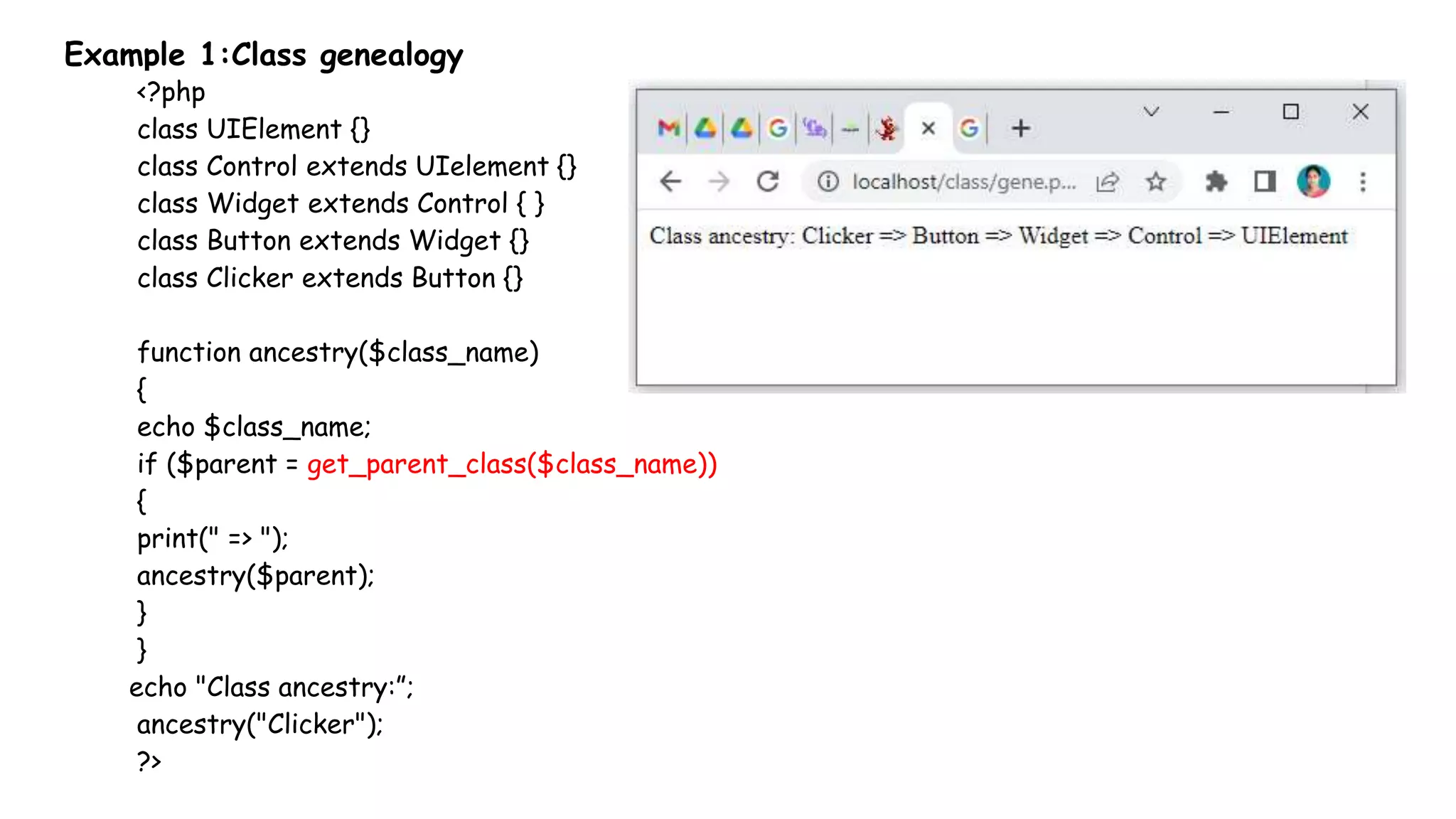Maximize the browser window
This screenshot has width=1456, height=819.
1290,112
